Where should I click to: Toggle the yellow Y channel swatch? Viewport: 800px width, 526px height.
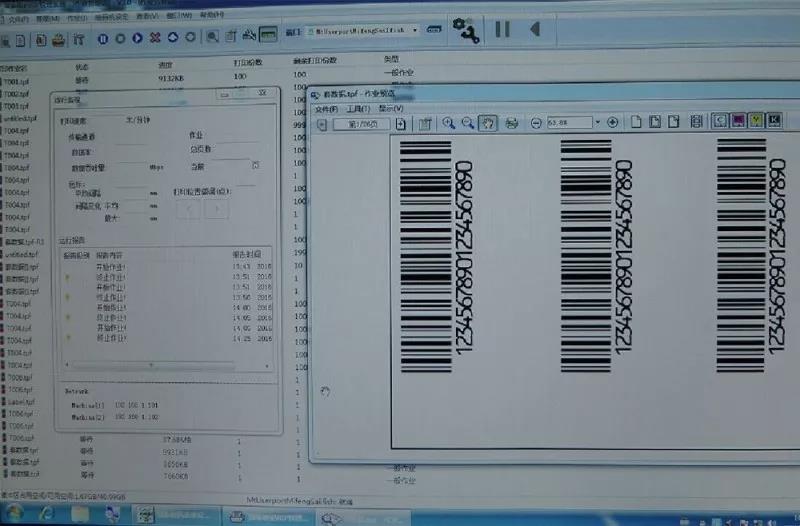756,121
